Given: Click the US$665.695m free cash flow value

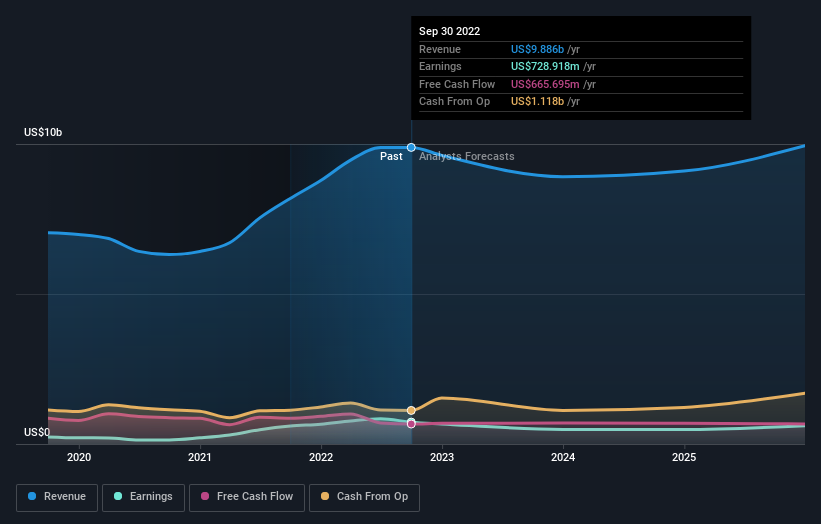Looking at the screenshot, I should [x=545, y=84].
